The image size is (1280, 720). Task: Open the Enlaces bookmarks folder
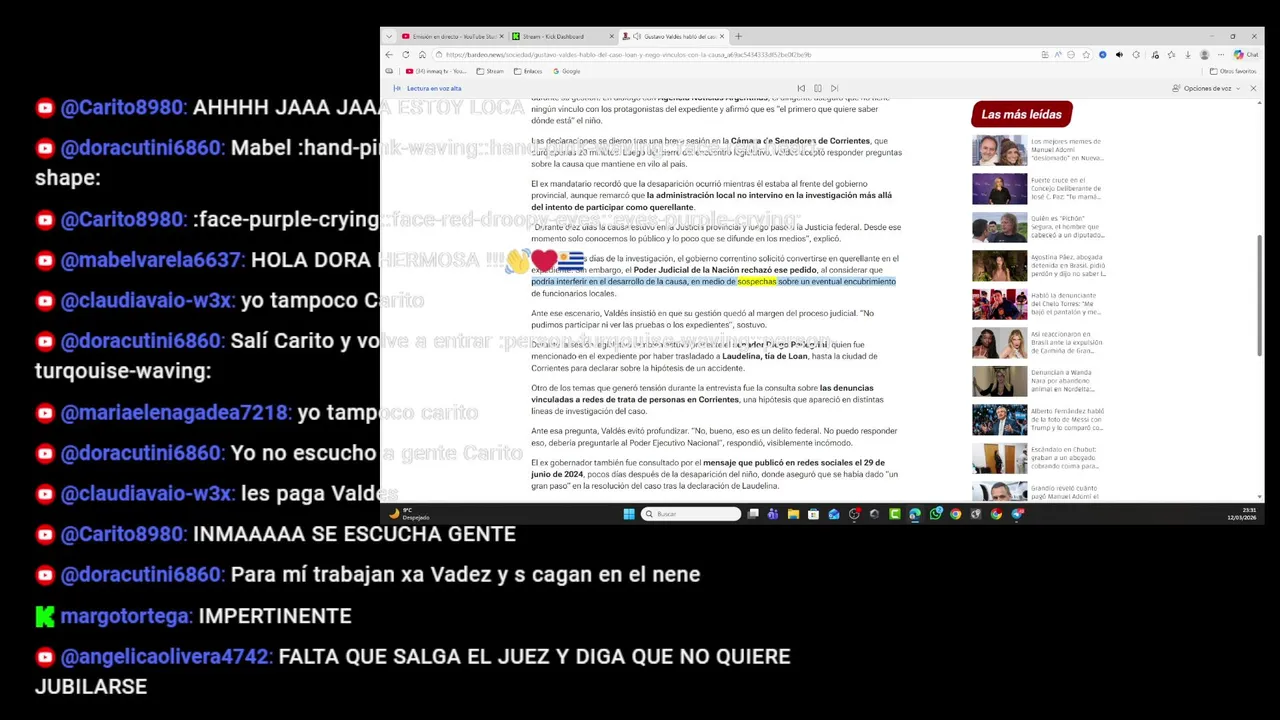528,71
